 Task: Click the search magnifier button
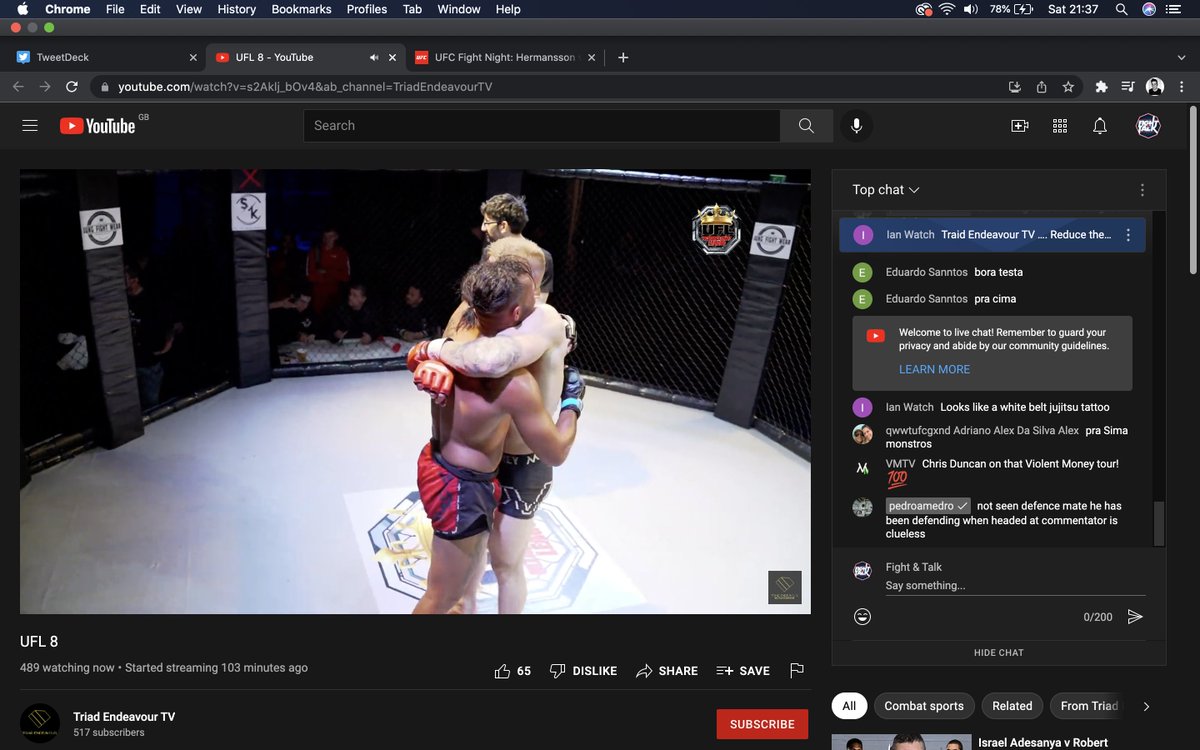pos(806,126)
